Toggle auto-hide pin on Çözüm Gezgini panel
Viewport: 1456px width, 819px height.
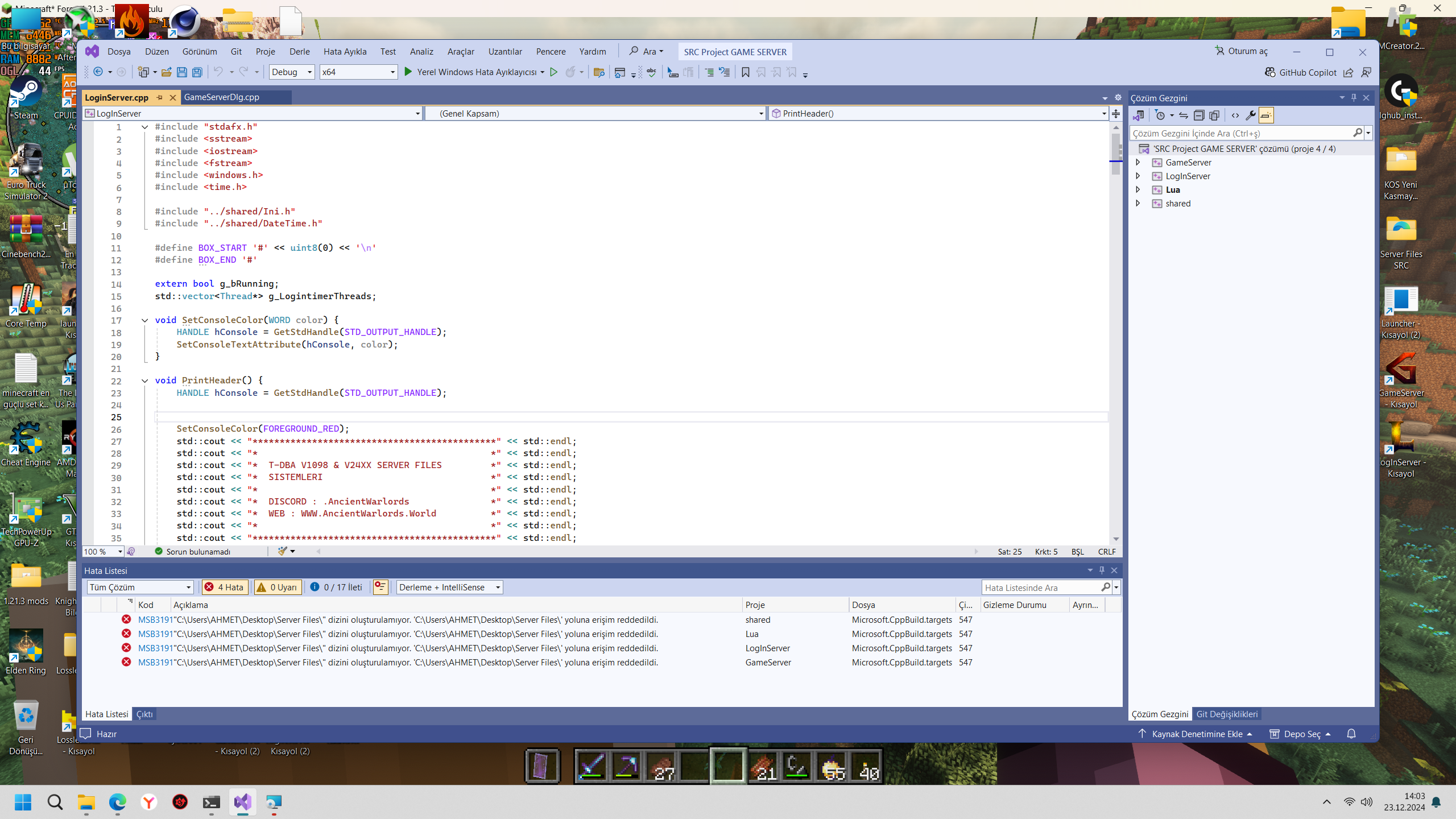[x=1354, y=97]
